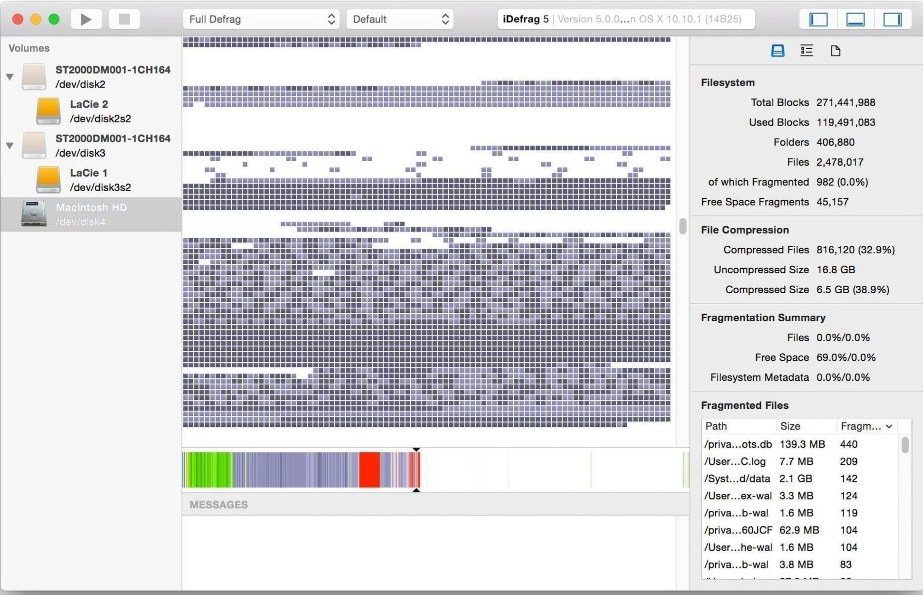923x595 pixels.
Task: Sort fragmented files by Path column
Action: pos(739,426)
